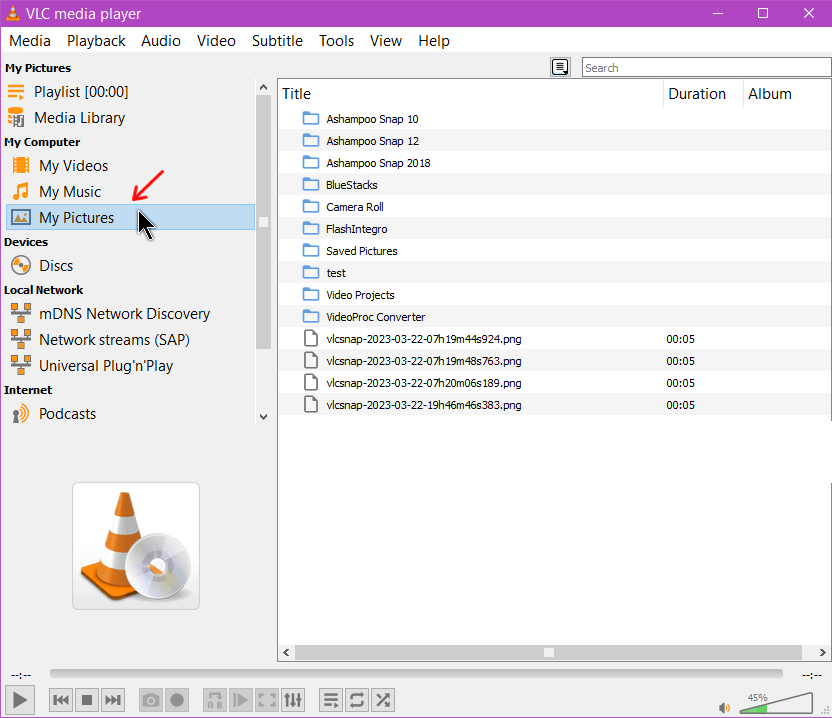
Task: Select FlashIntegro folder
Action: [554, 229]
